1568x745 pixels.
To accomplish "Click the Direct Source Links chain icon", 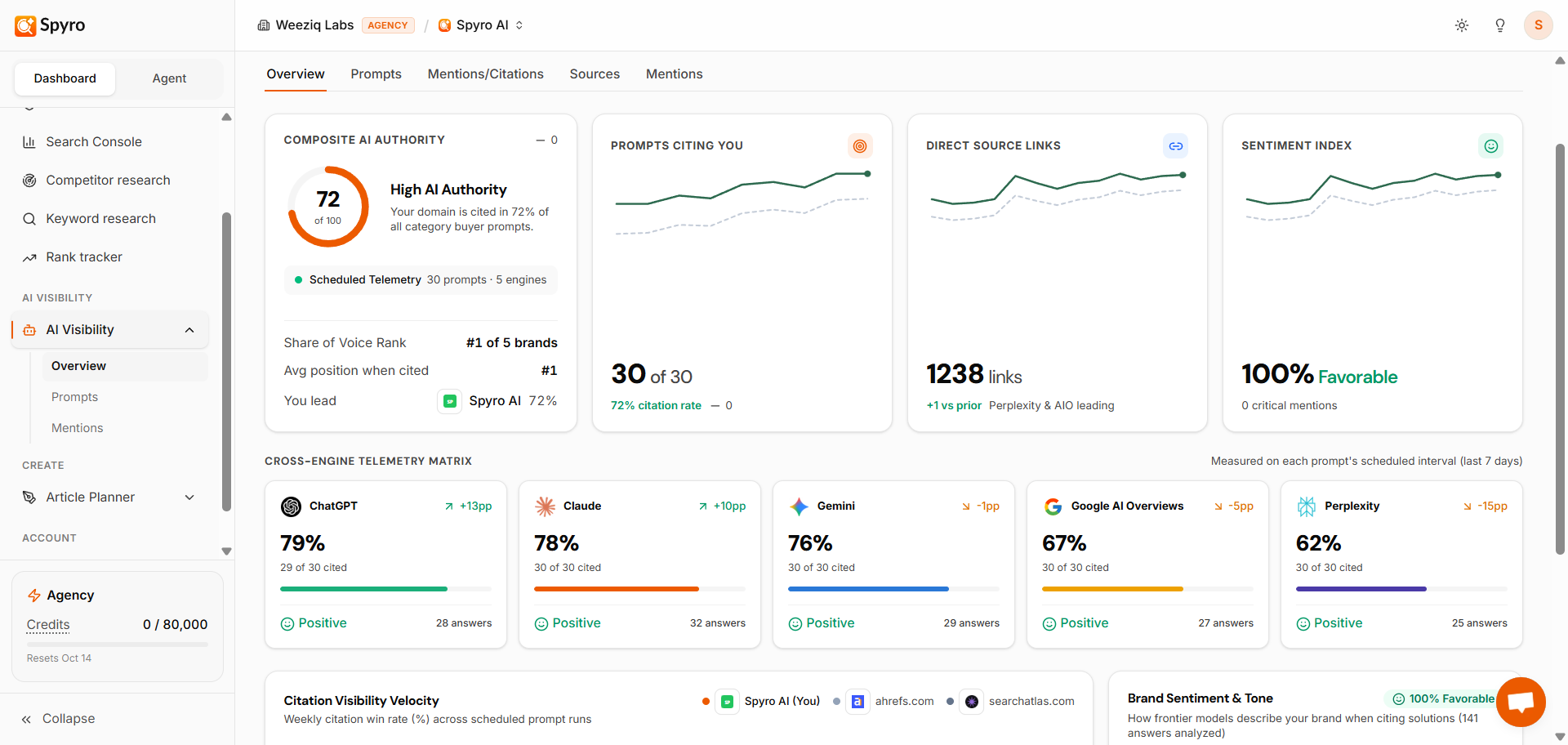I will [1175, 146].
